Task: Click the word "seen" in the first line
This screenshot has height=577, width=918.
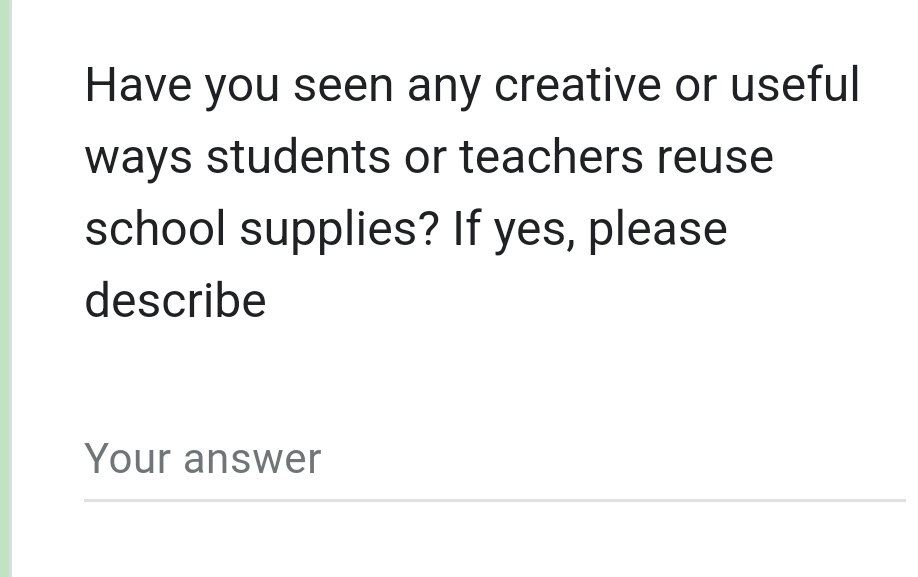Action: tap(342, 85)
